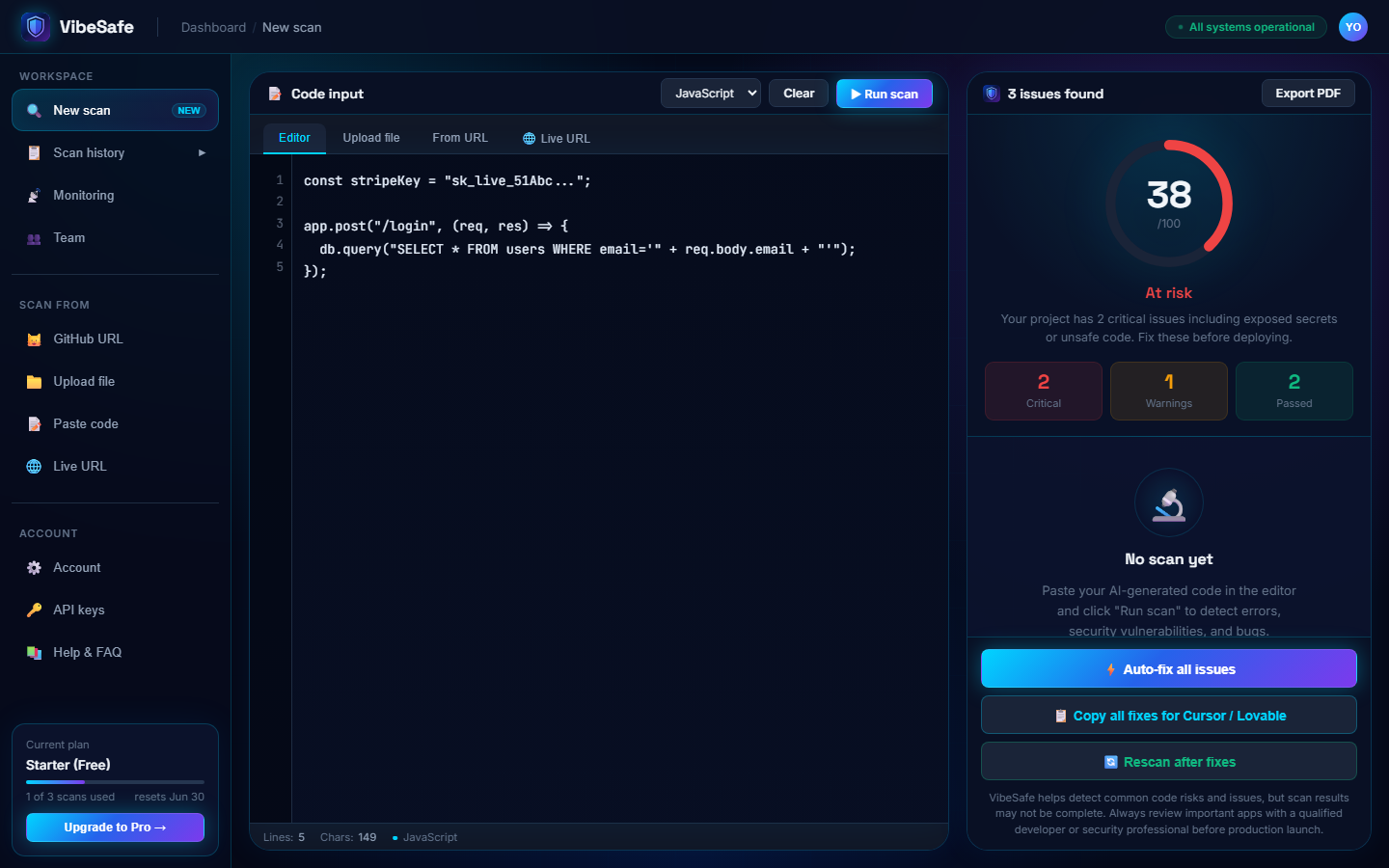Click the 38/100 score gauge
1389x868 pixels.
(1169, 203)
